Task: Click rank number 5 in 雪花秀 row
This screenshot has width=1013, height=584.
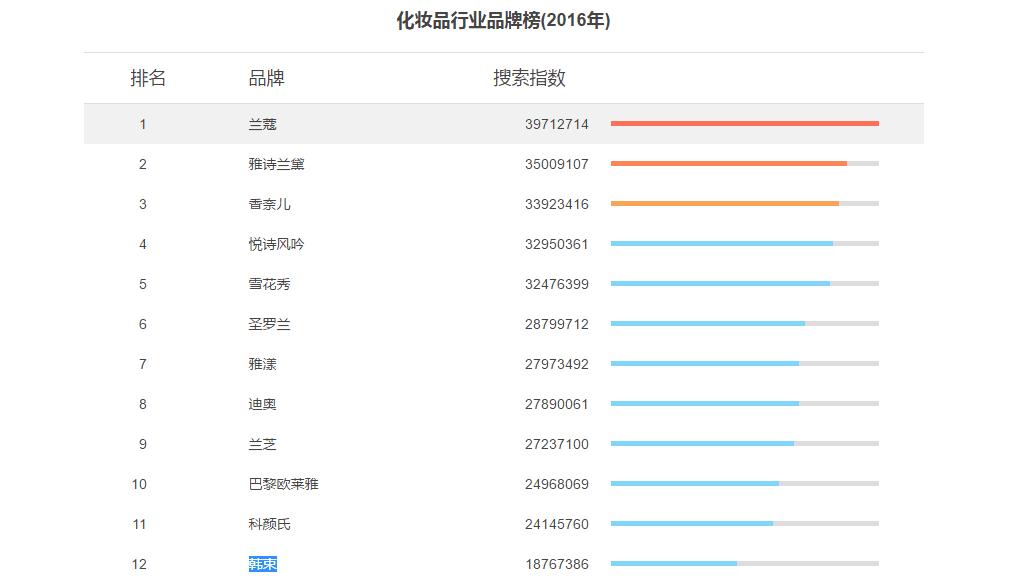Action: (x=143, y=284)
